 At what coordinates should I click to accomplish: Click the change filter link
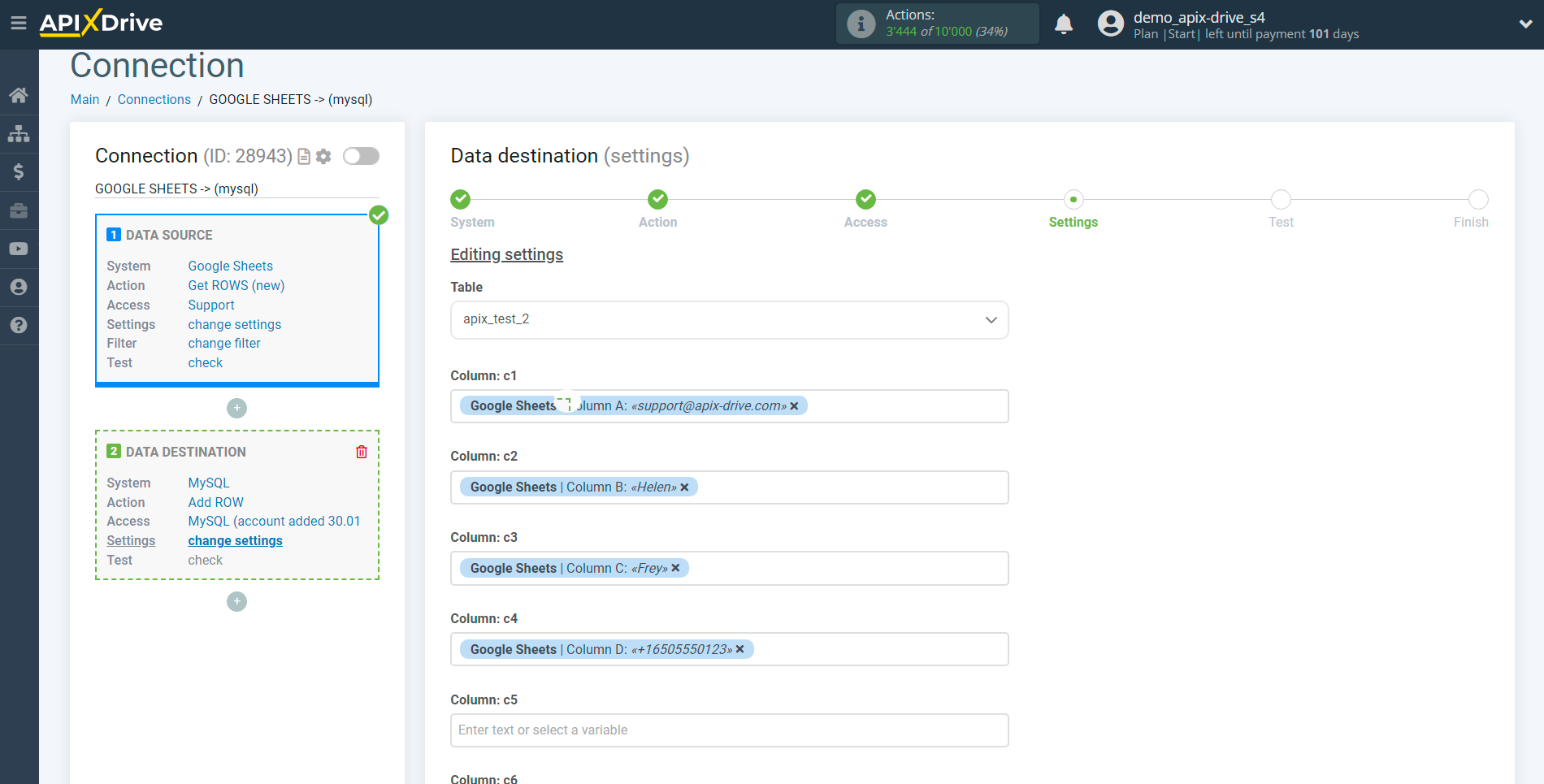click(x=223, y=343)
